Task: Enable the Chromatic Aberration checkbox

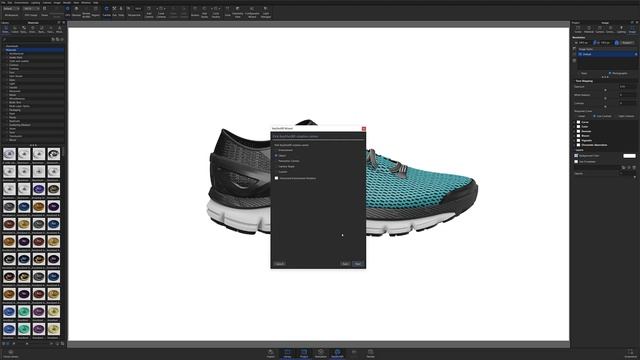Action: [x=578, y=144]
